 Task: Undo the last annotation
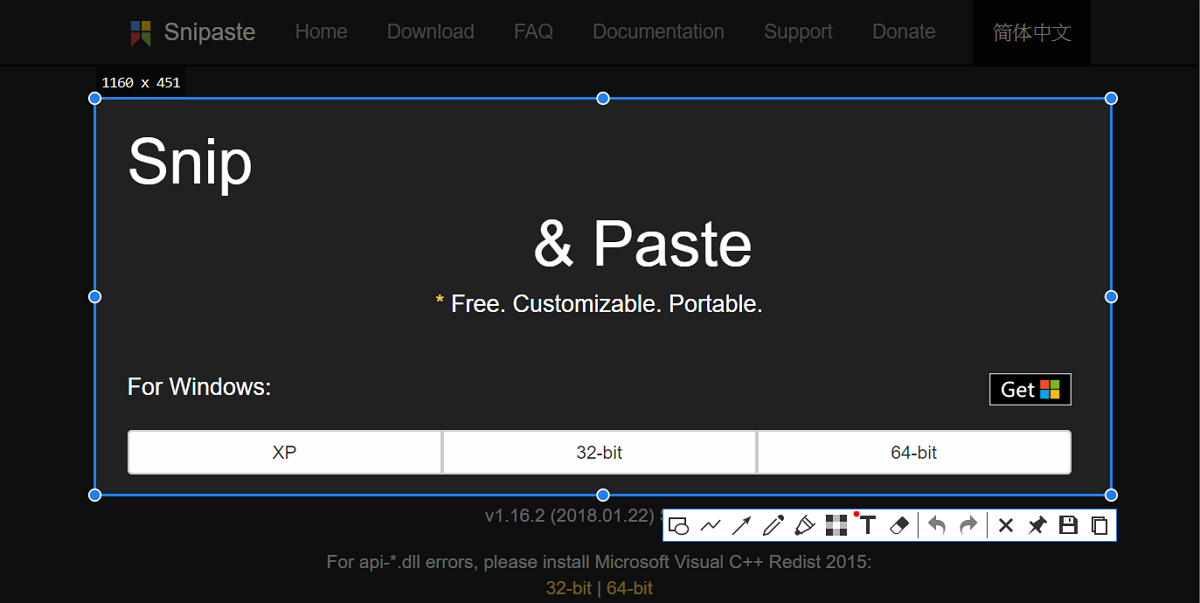point(937,525)
